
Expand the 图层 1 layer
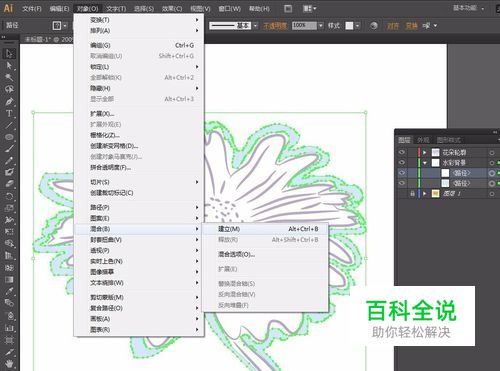pos(425,193)
